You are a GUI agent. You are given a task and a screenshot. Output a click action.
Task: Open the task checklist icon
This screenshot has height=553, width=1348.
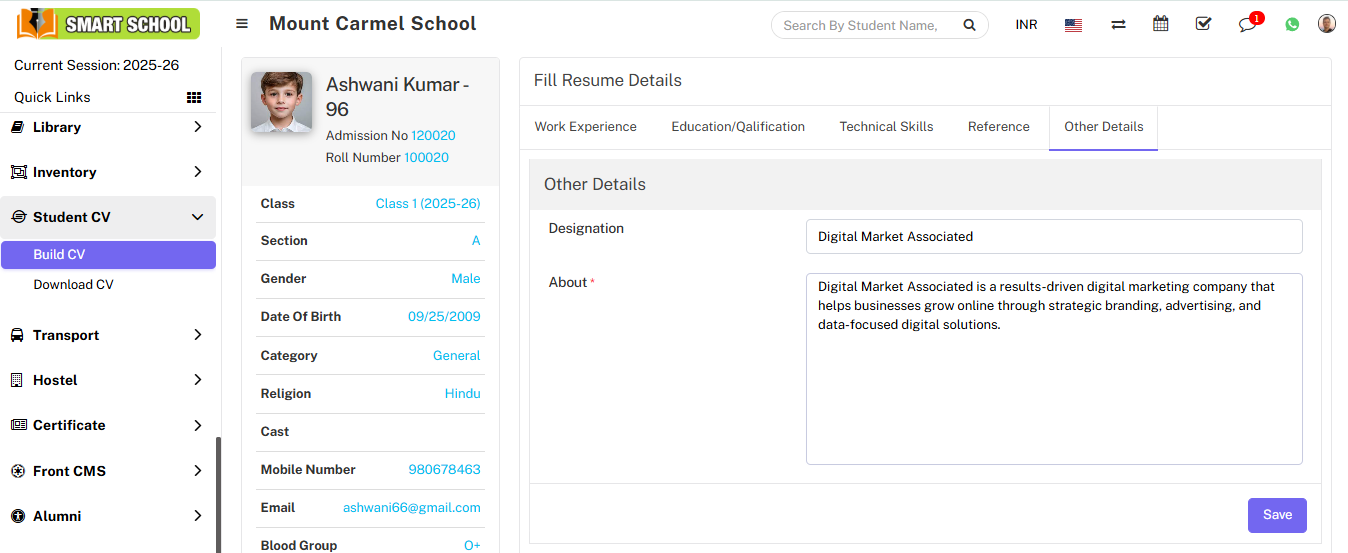tap(1203, 24)
